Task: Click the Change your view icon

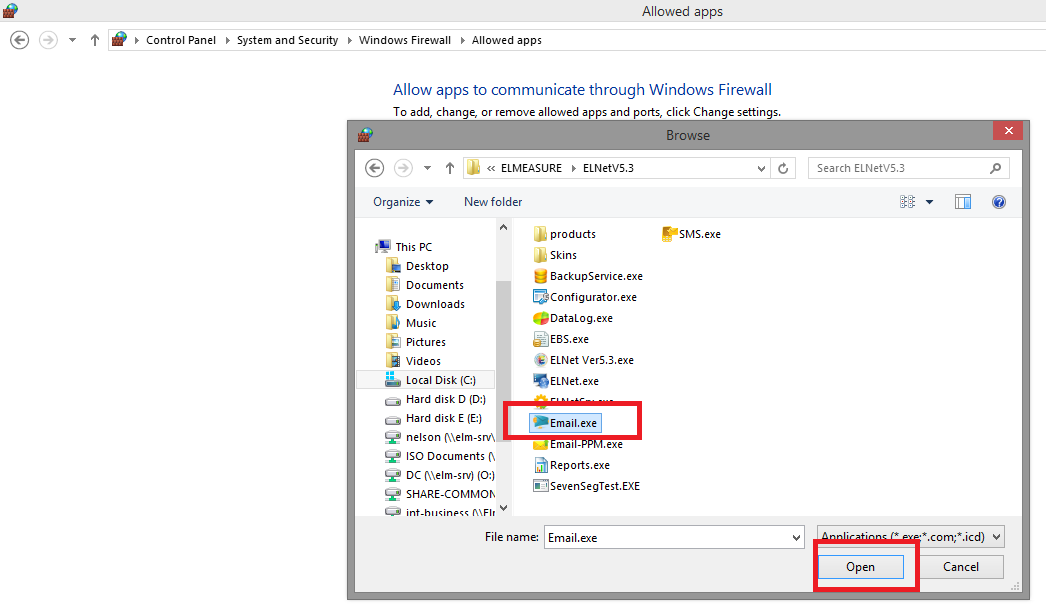Action: pos(907,202)
